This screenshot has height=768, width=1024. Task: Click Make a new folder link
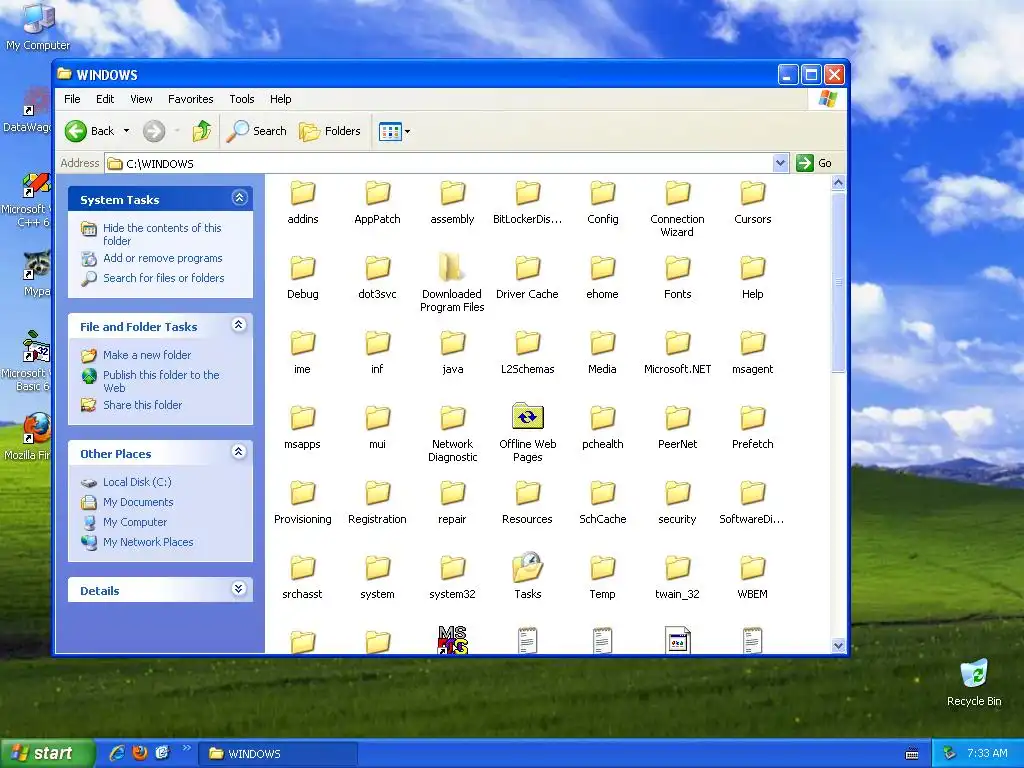(147, 355)
